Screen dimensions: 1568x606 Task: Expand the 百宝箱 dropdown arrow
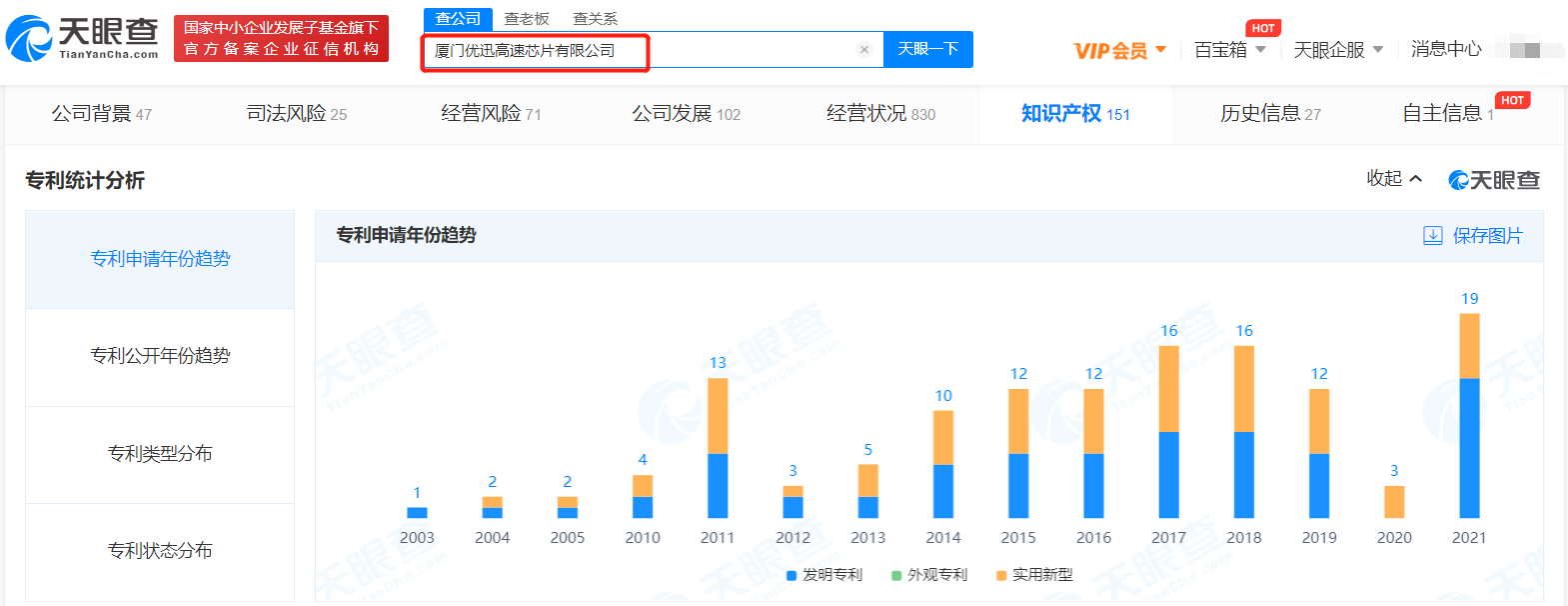click(x=1260, y=49)
